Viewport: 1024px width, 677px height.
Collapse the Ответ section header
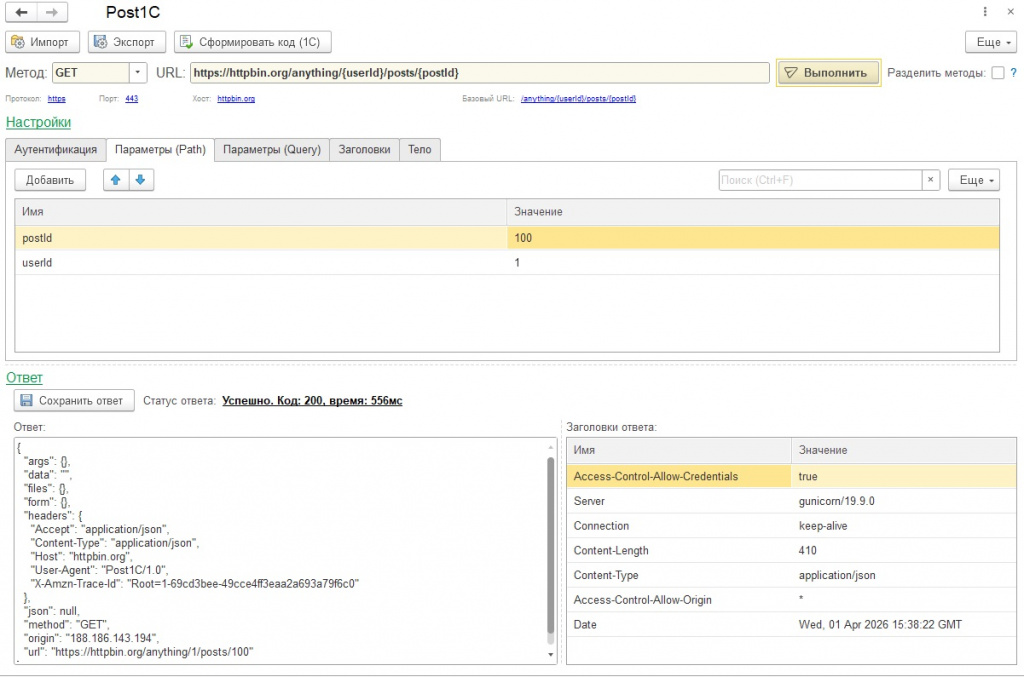[x=24, y=377]
